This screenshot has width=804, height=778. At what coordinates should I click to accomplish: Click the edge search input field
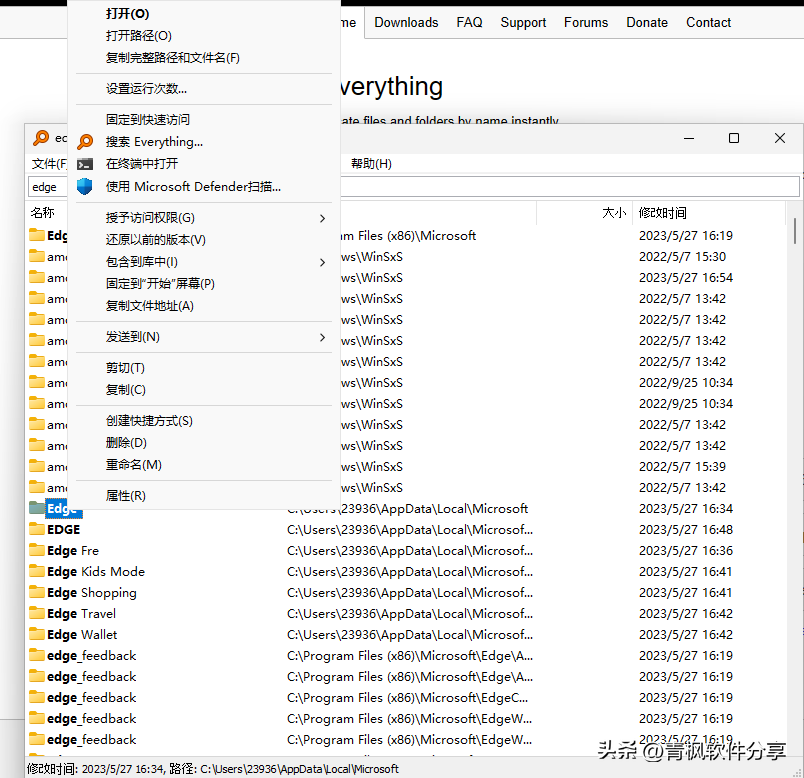click(413, 187)
